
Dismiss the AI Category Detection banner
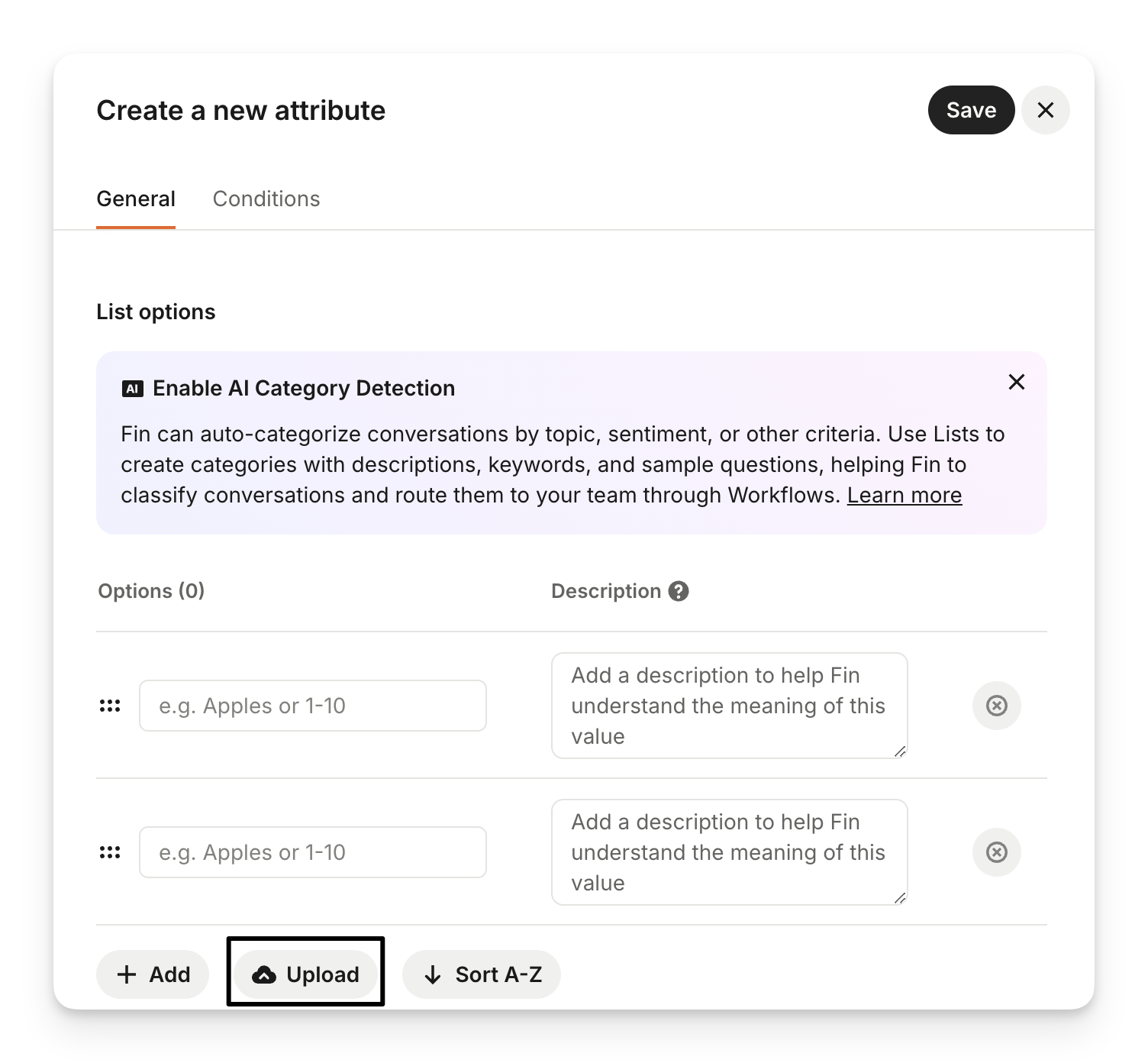pyautogui.click(x=1016, y=382)
